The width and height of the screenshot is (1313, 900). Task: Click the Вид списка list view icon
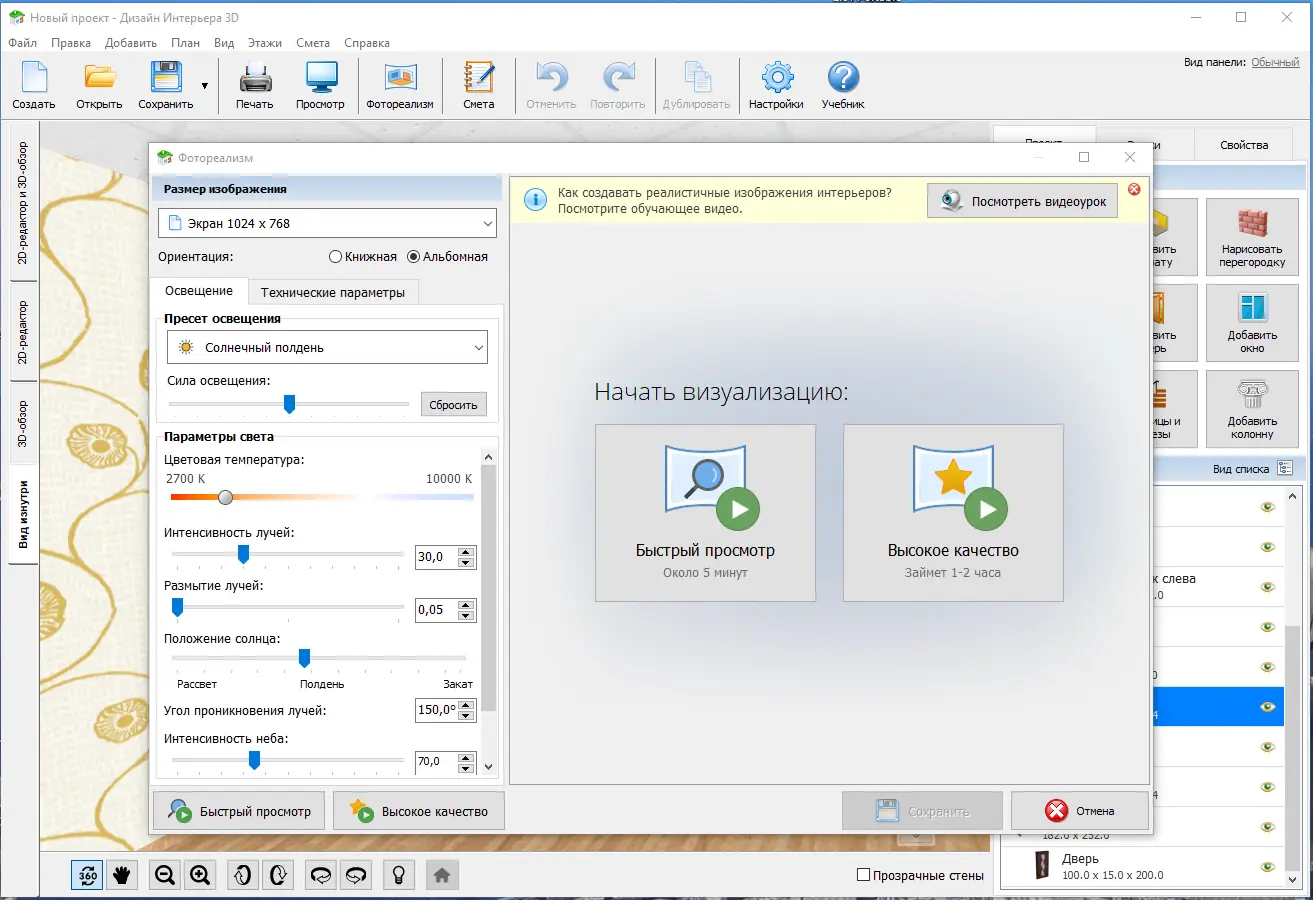[1284, 468]
